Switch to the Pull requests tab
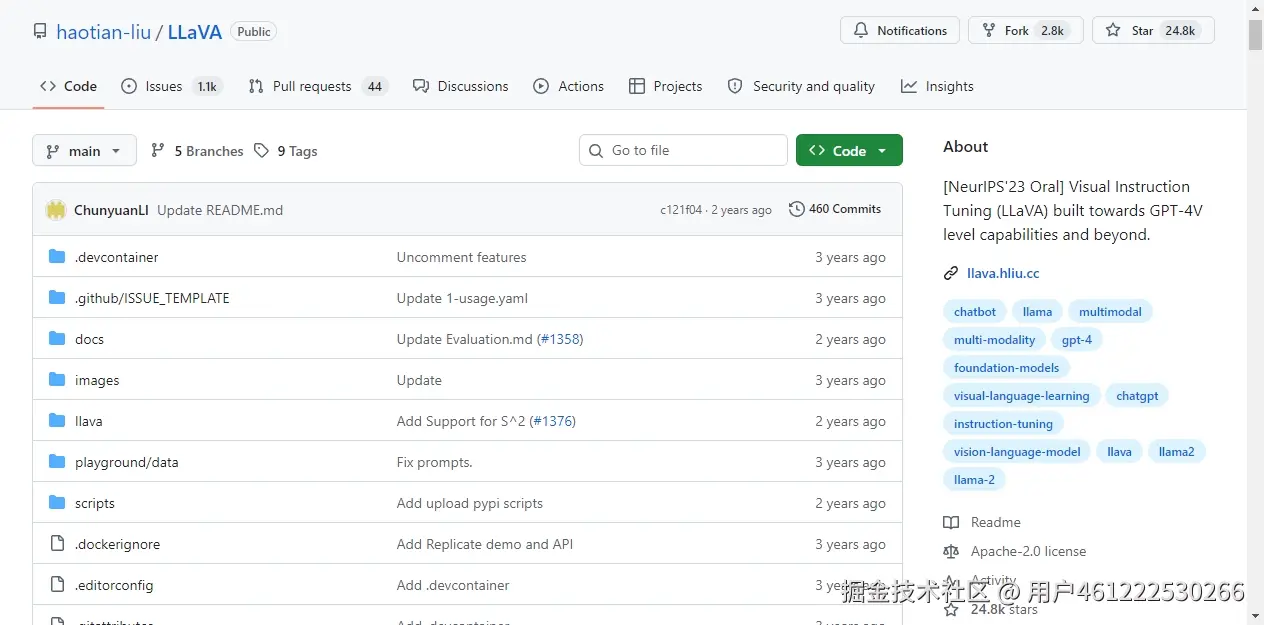The height and width of the screenshot is (625, 1264). (x=318, y=86)
